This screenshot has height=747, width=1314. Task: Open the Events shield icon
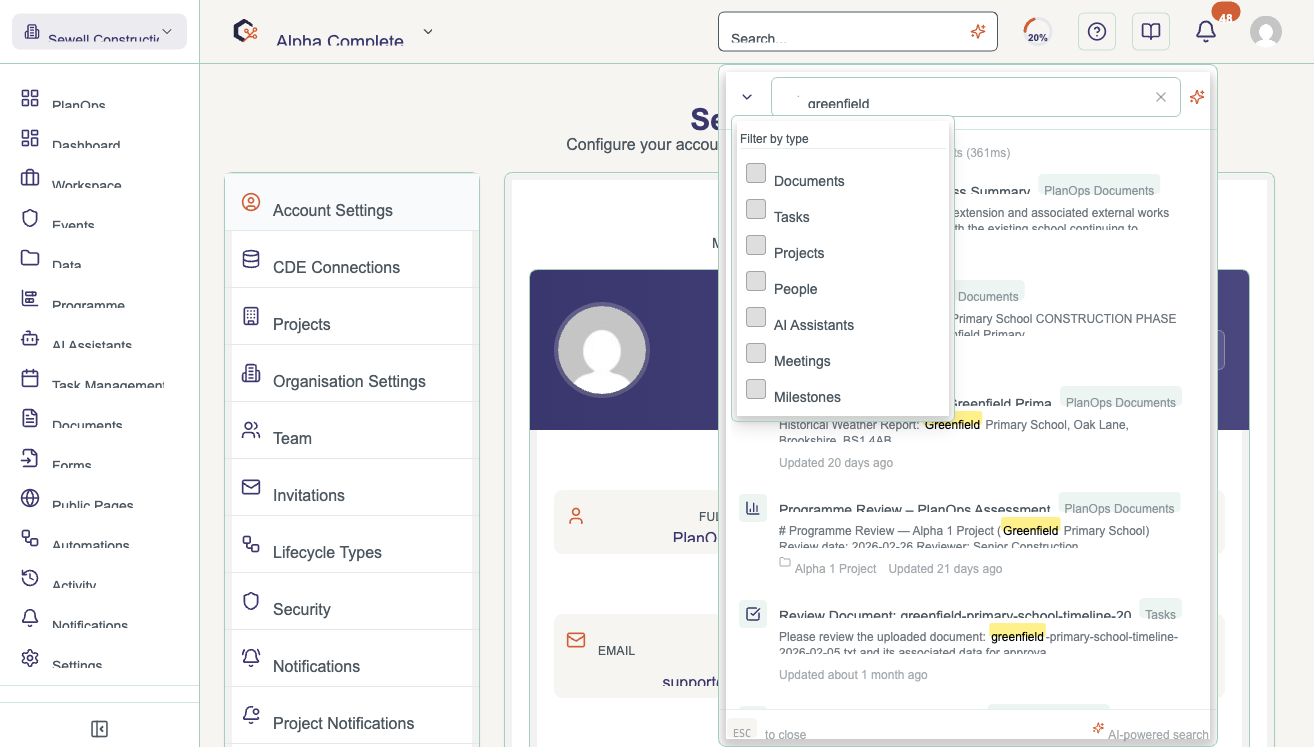30,218
